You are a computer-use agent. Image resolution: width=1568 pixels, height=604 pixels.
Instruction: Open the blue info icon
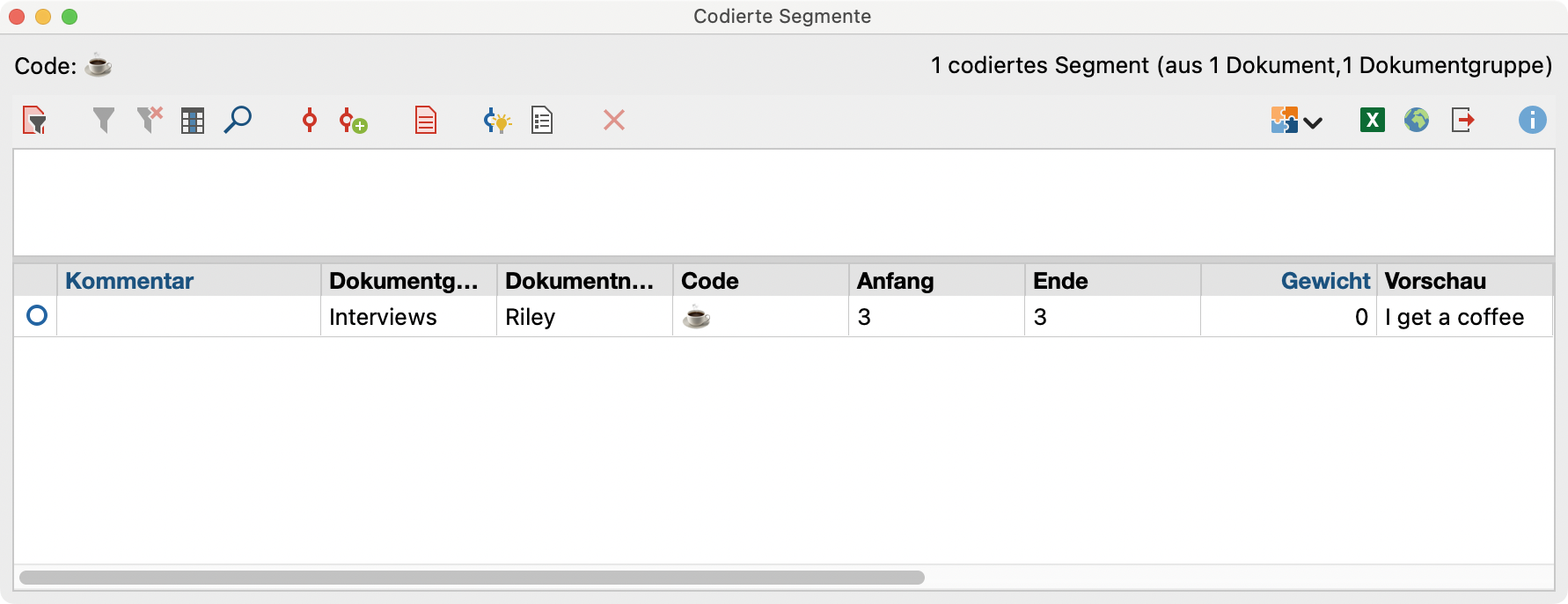1533,120
